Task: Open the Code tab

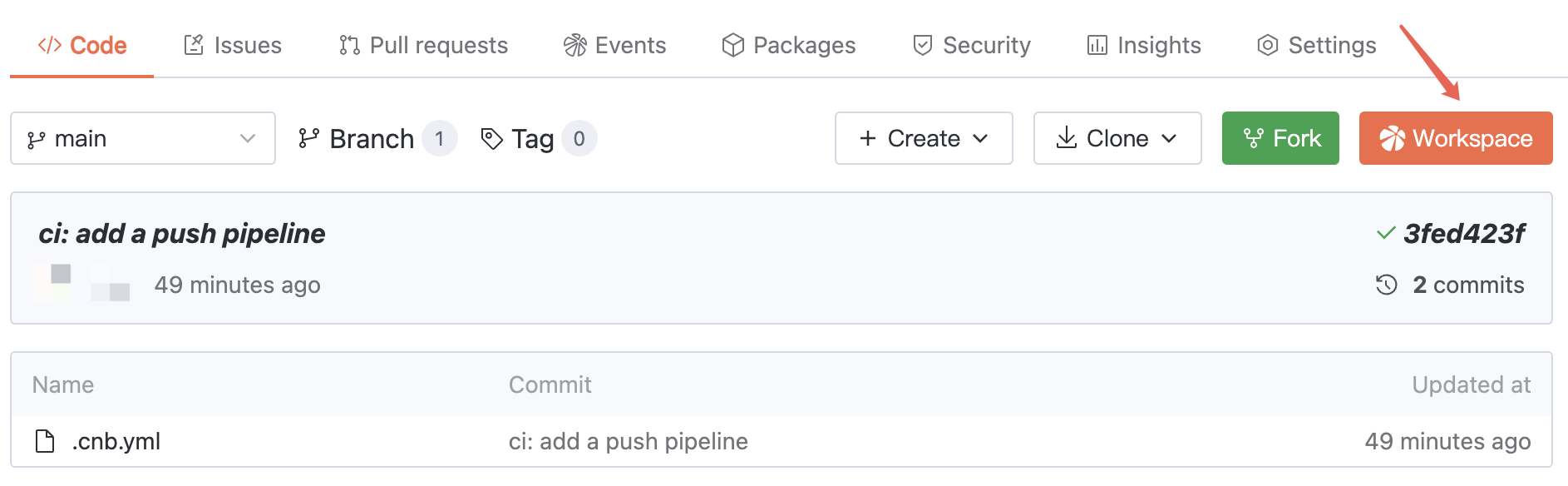Action: (x=82, y=45)
